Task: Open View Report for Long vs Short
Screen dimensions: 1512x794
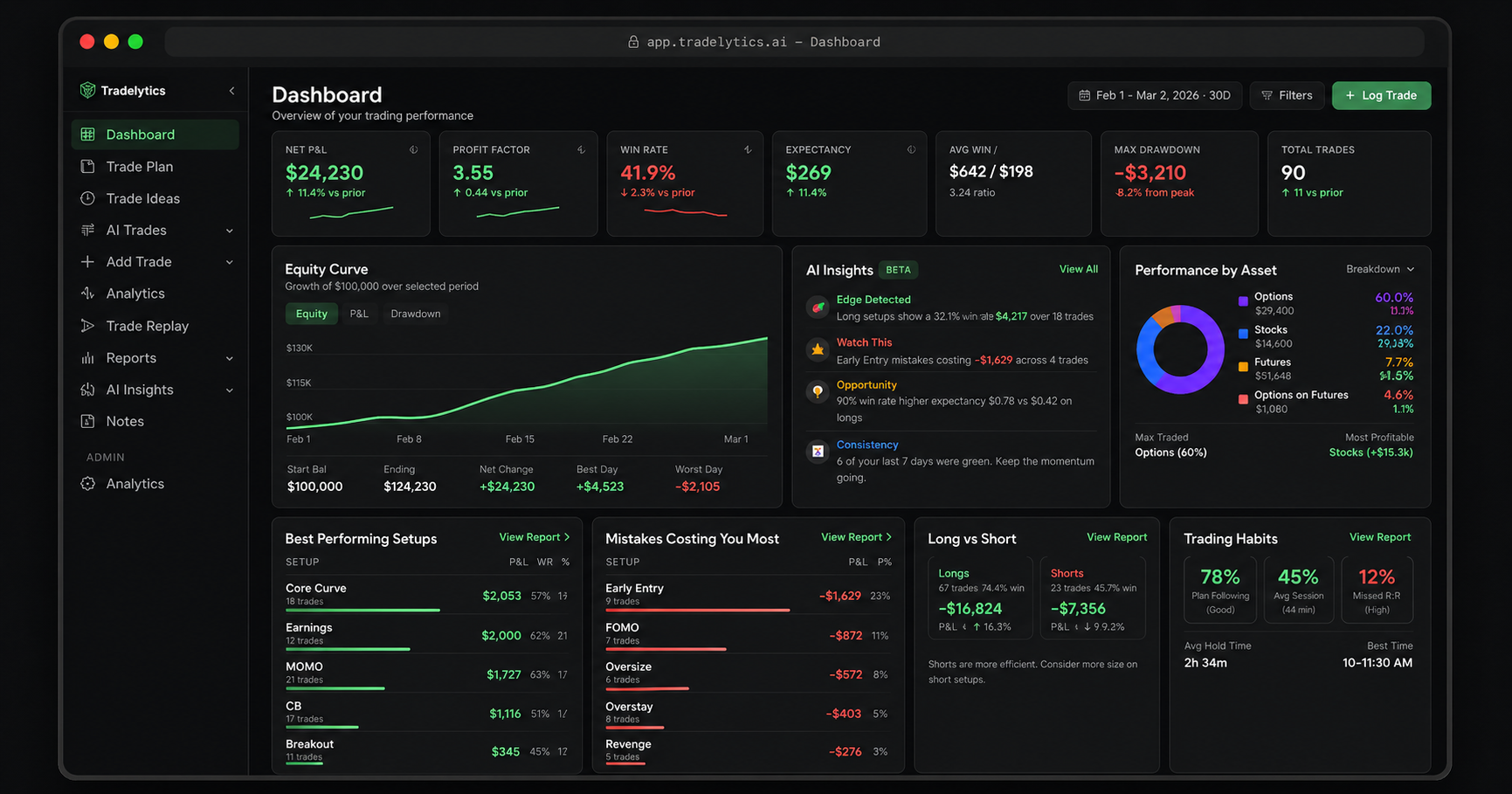Action: coord(1117,537)
